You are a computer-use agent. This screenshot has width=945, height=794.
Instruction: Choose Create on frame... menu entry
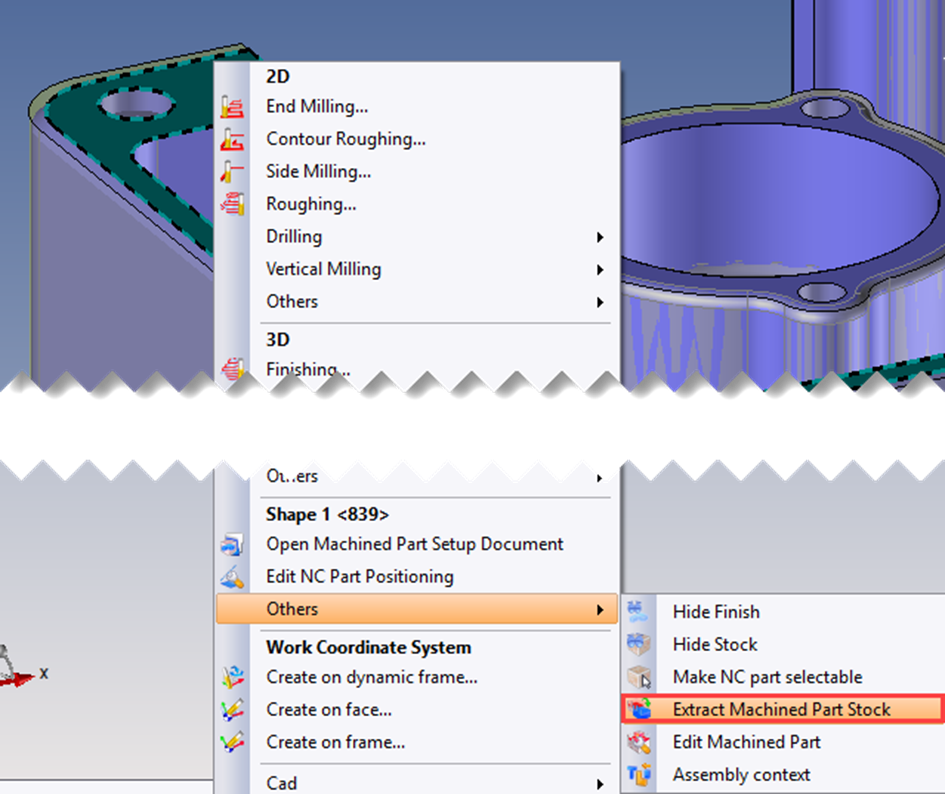pyautogui.click(x=335, y=742)
